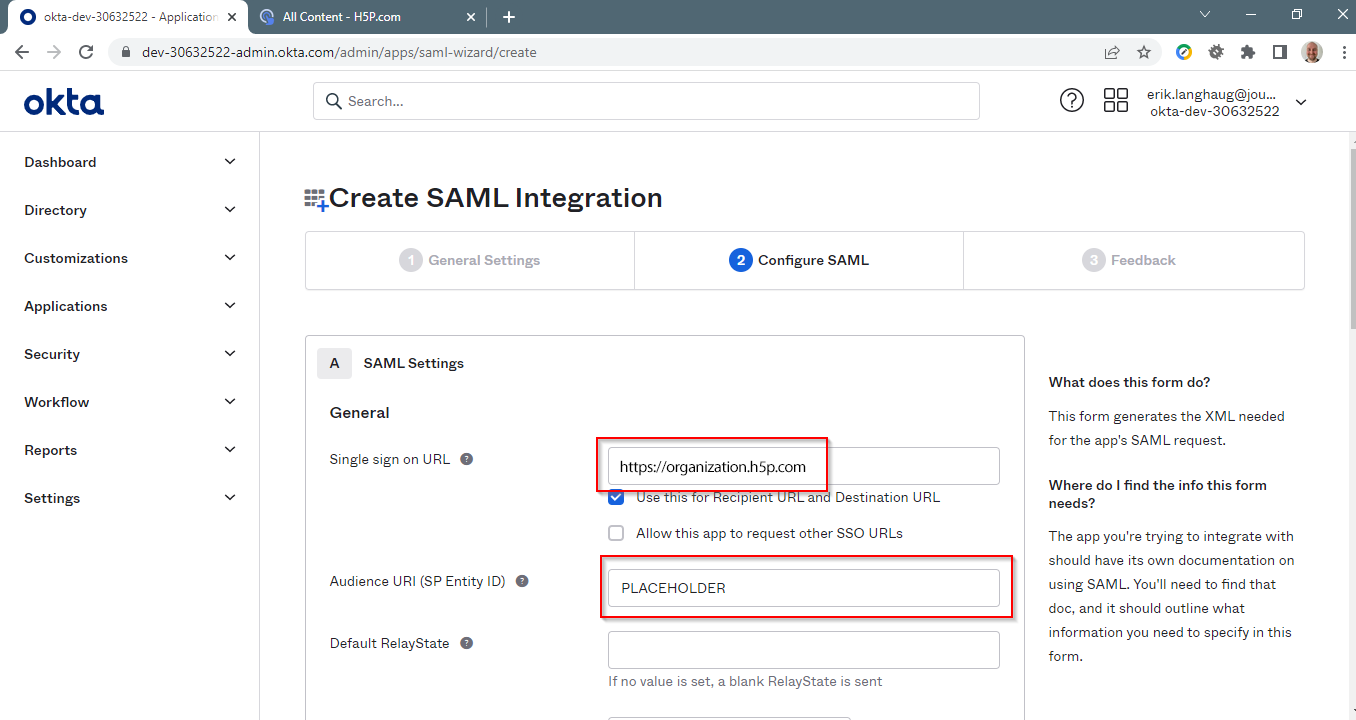Screen dimensions: 1356x720
Task: Click the site lock icon in address bar
Action: coord(125,52)
